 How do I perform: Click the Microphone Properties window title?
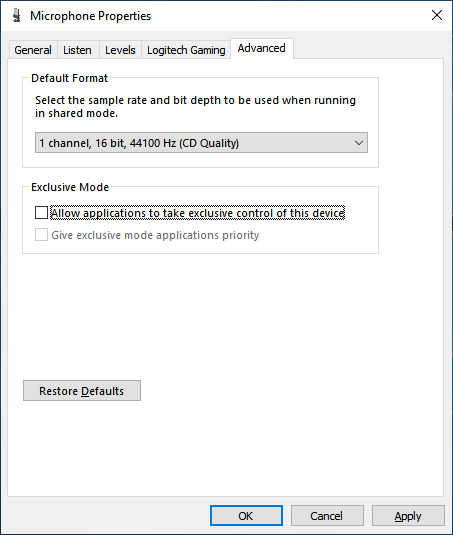(90, 16)
